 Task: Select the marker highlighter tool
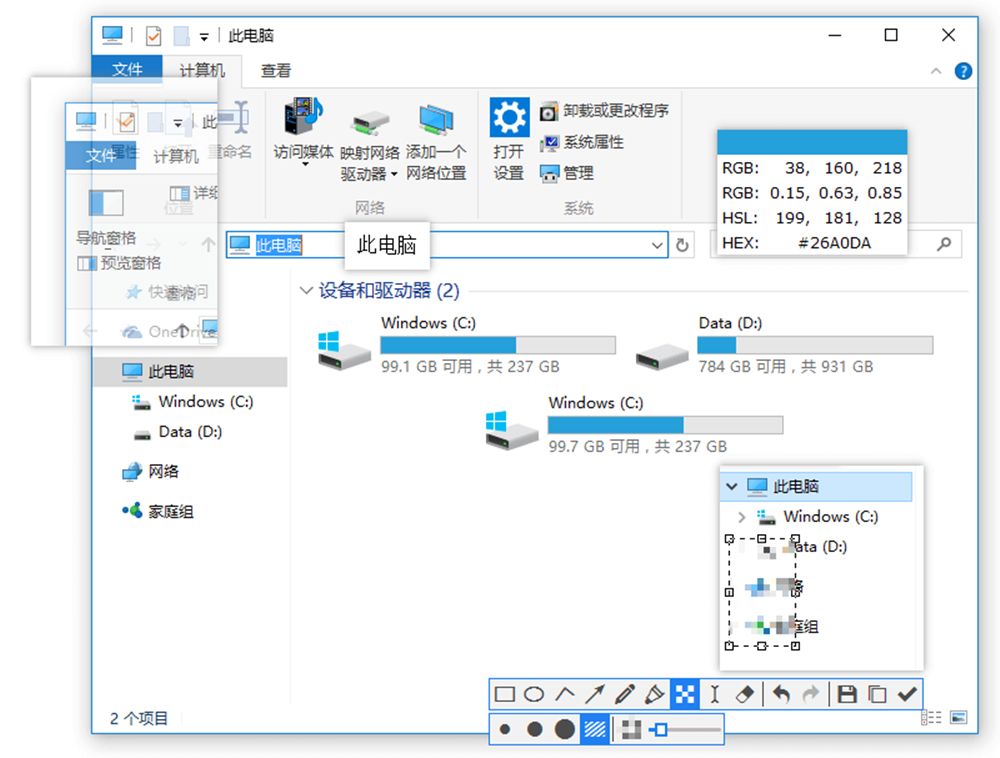pos(656,693)
